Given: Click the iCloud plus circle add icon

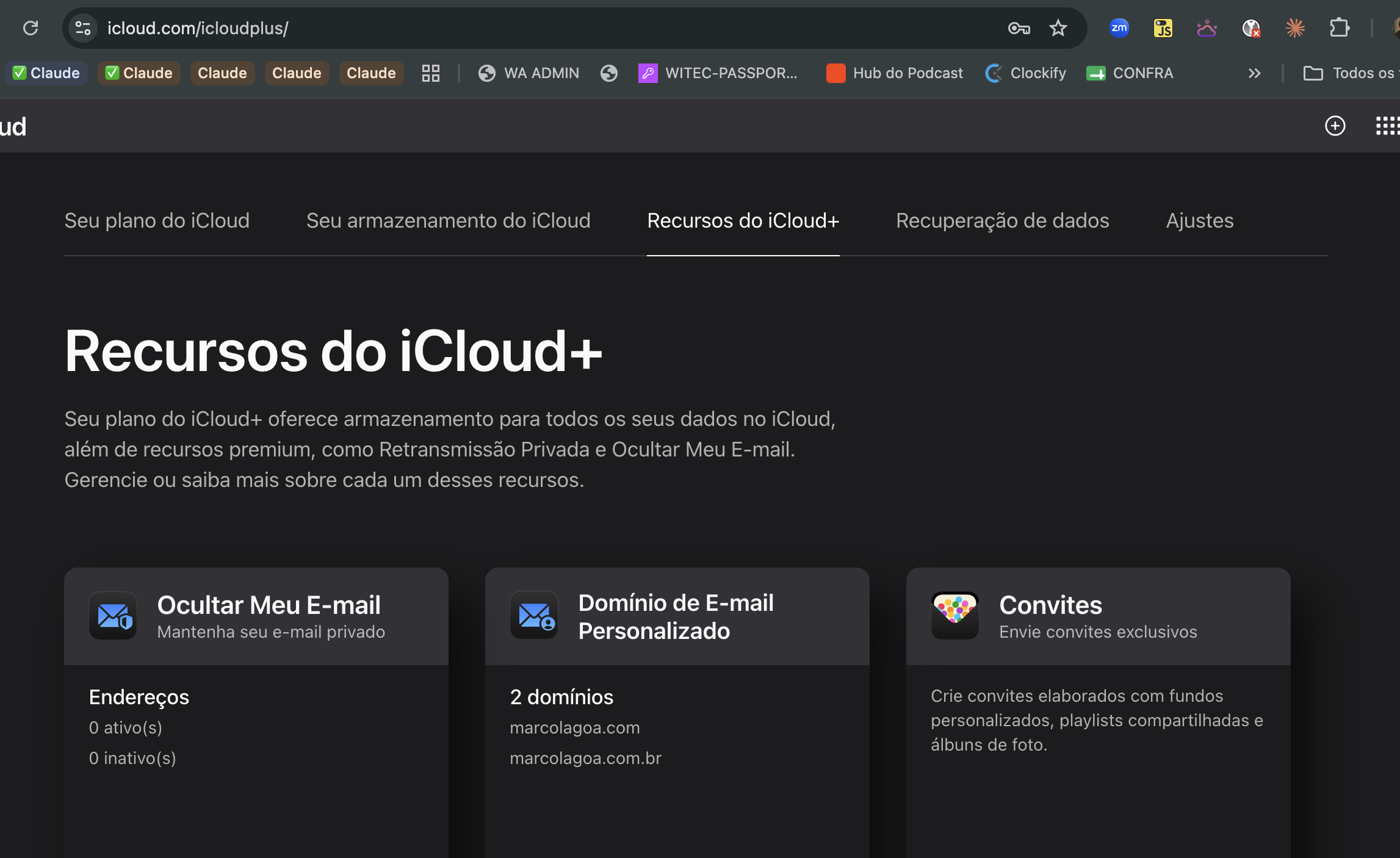Looking at the screenshot, I should (x=1335, y=126).
